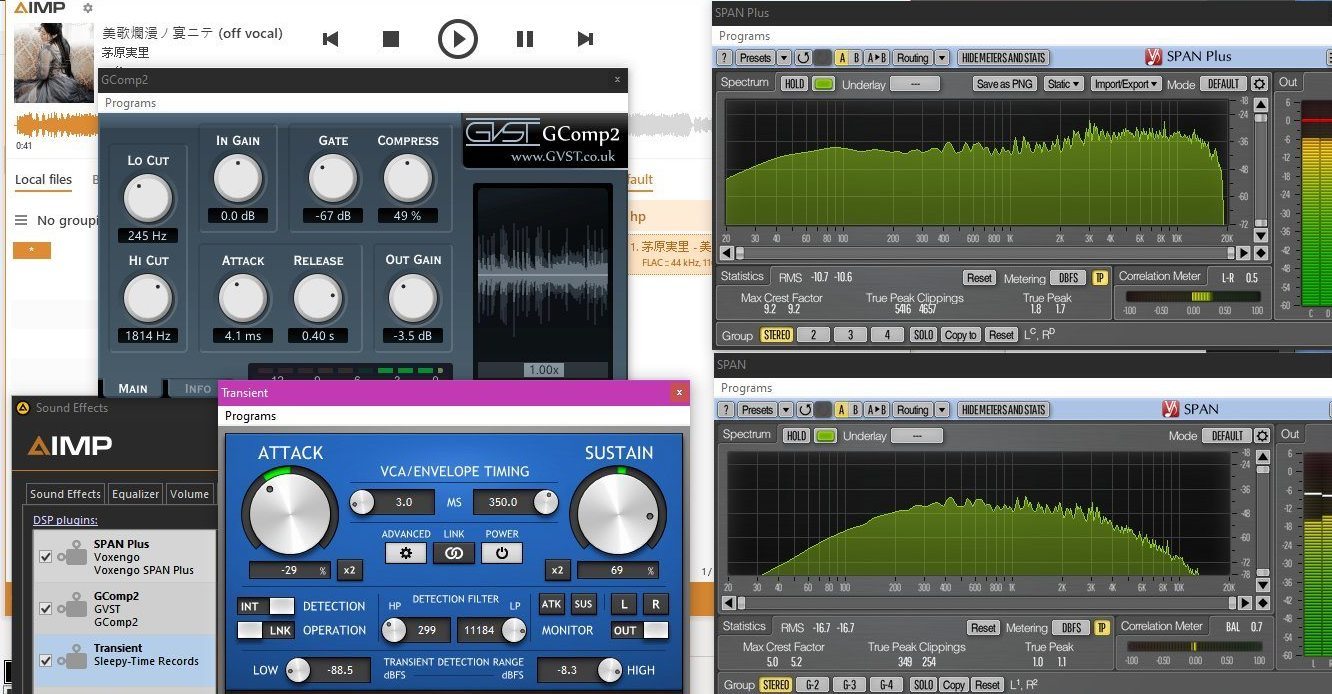Click the GComp2 Lo Cut knob
This screenshot has height=694, width=1332.
tap(148, 198)
